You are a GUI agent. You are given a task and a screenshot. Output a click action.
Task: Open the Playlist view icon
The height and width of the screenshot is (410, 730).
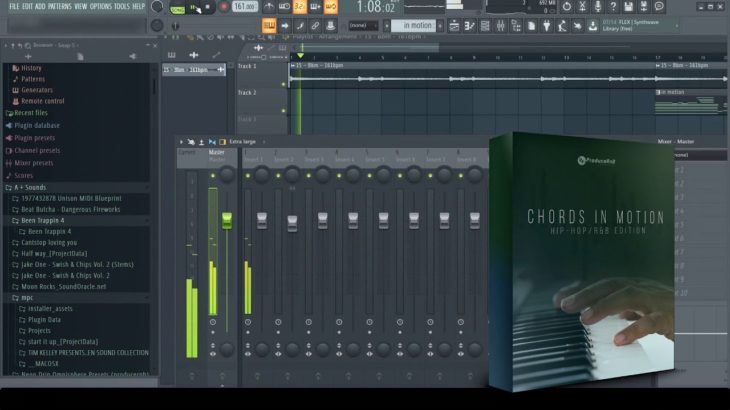[454, 26]
